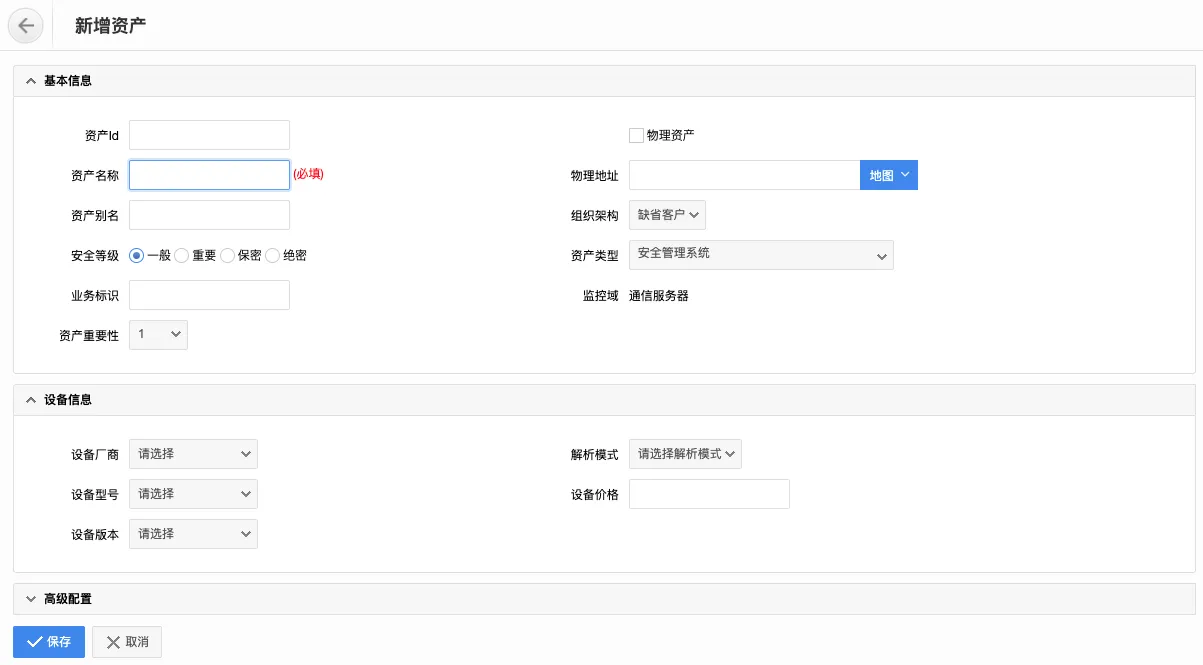
Task: Click the 保存 button
Action: pyautogui.click(x=48, y=642)
